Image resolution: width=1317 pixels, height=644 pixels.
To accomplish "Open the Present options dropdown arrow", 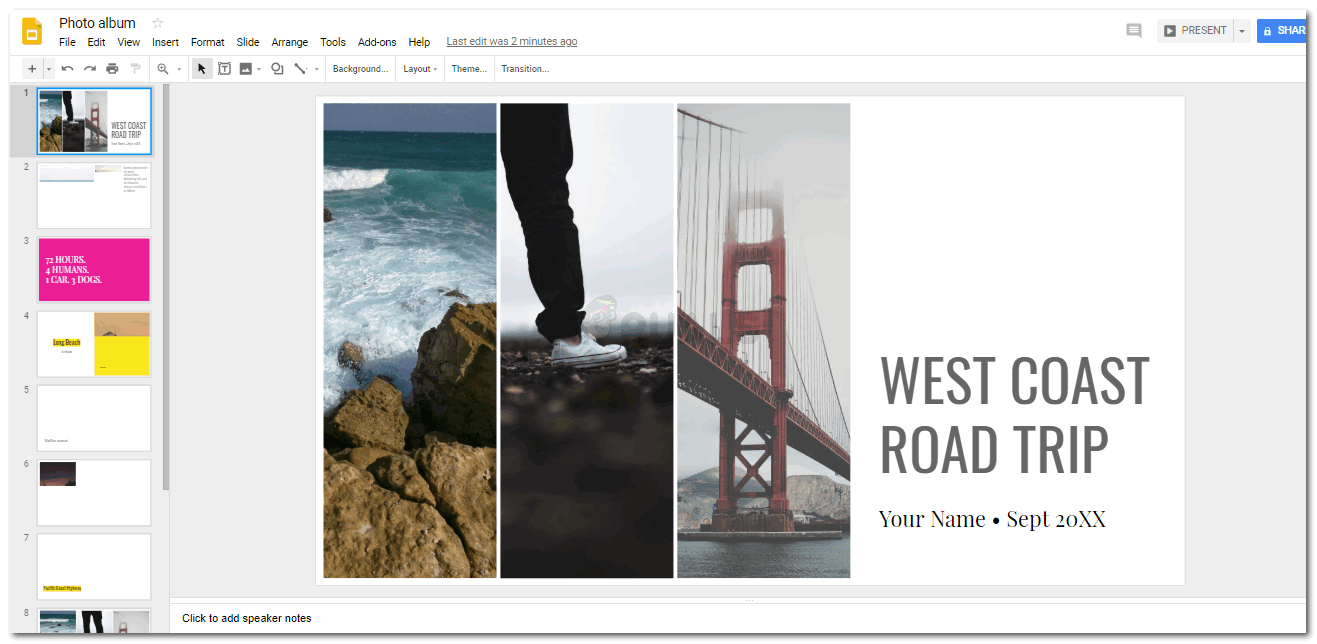I will (x=1242, y=31).
